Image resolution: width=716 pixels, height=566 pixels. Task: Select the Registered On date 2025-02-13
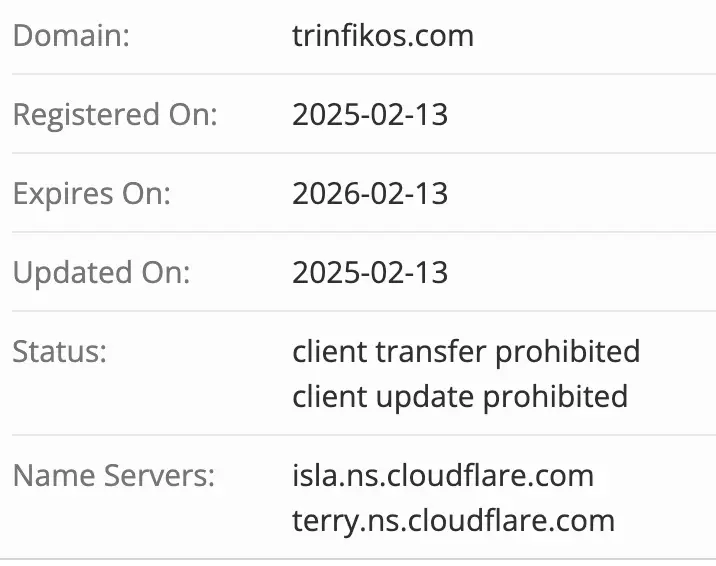pos(370,115)
